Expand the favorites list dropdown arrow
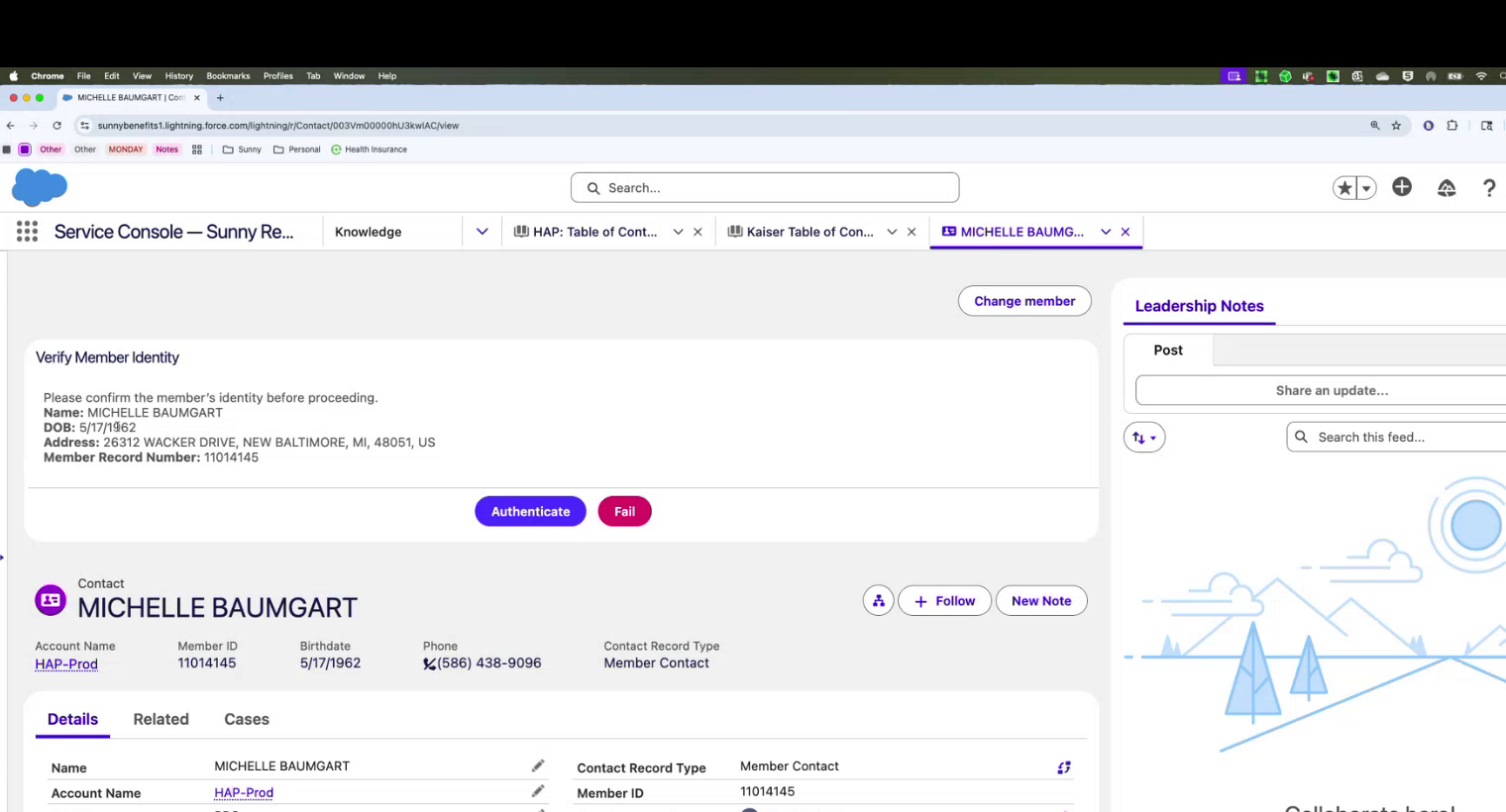Viewport: 1506px width, 812px height. pyautogui.click(x=1366, y=188)
